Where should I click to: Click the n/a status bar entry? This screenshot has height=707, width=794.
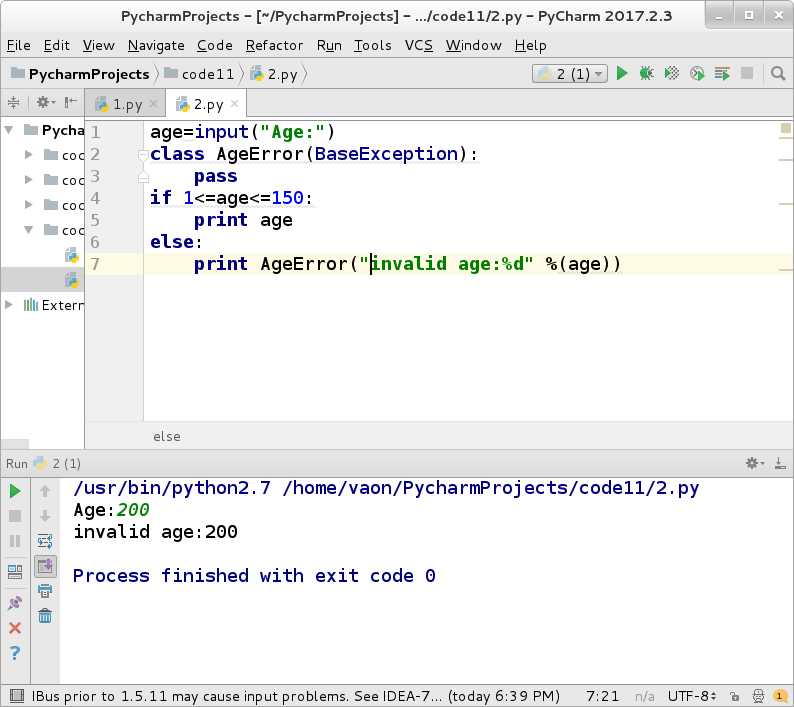tap(644, 697)
